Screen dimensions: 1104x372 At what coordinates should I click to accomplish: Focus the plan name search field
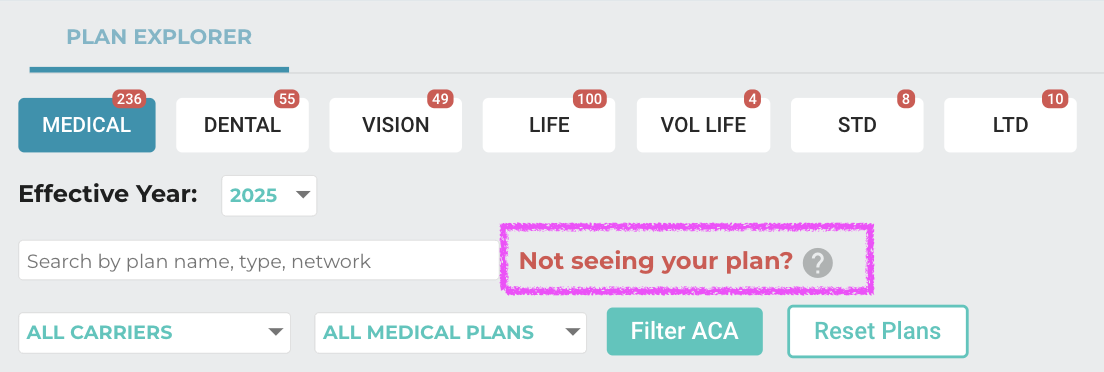point(259,261)
